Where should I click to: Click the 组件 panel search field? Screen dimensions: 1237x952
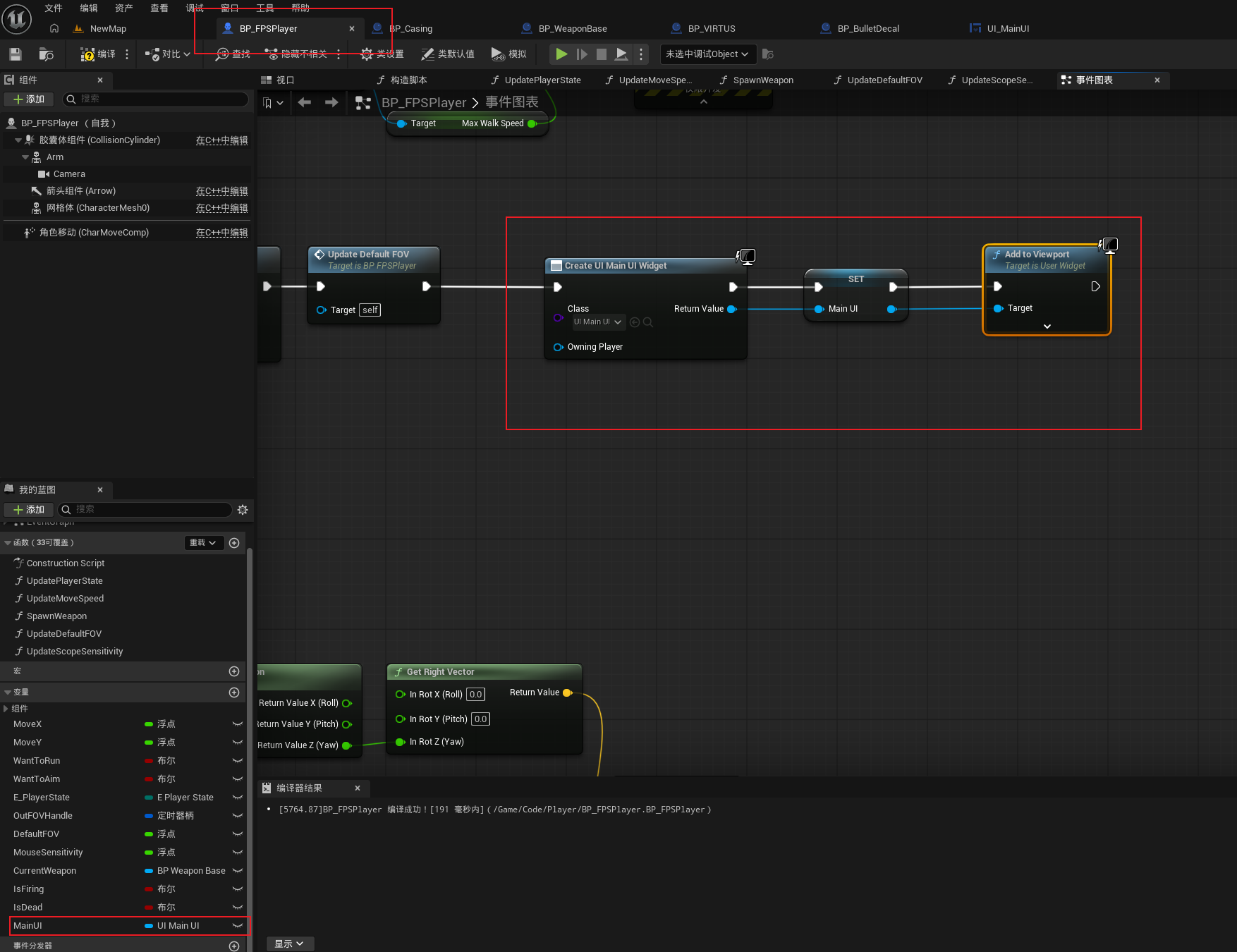pyautogui.click(x=155, y=99)
